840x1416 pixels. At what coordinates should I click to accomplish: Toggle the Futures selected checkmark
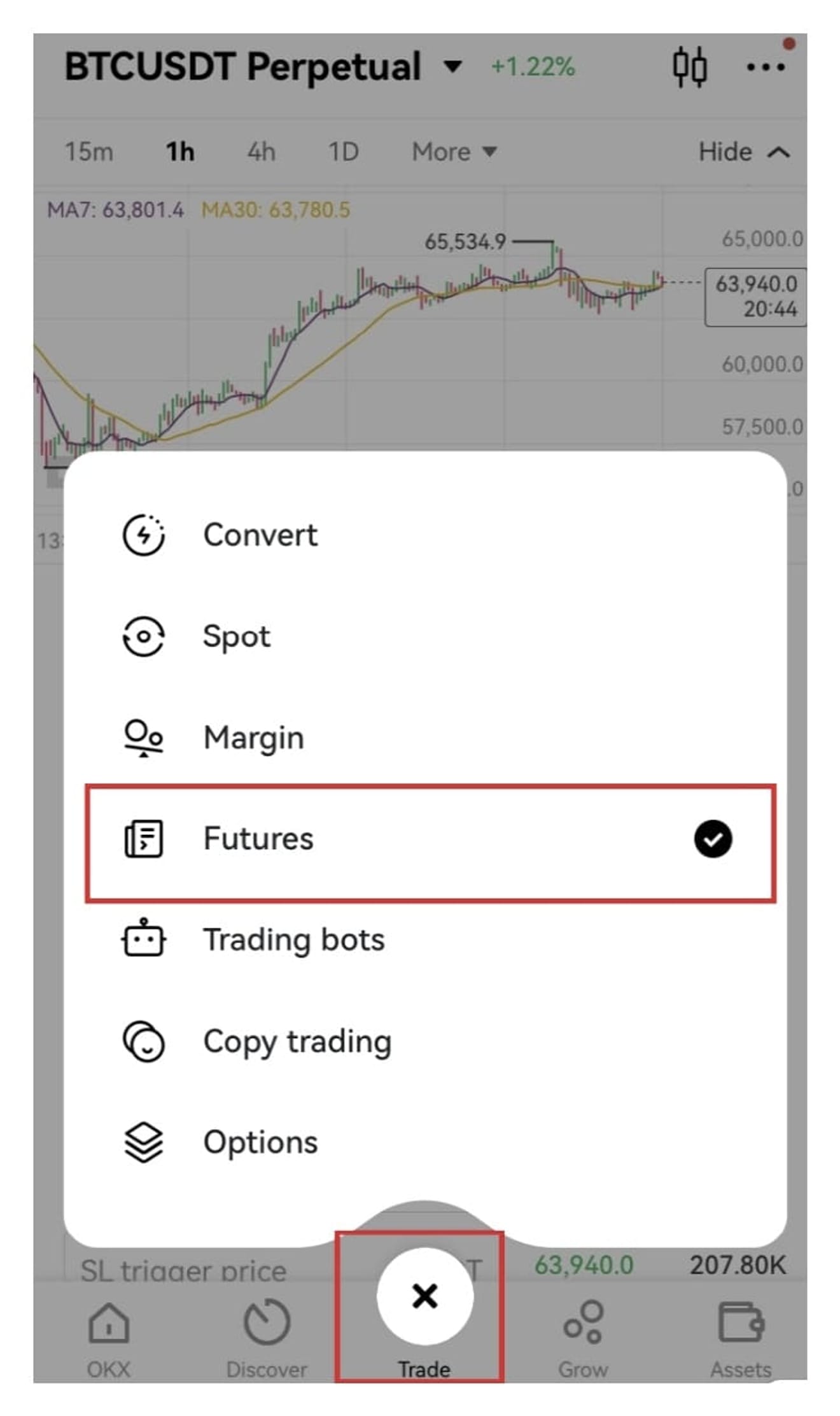tap(713, 839)
